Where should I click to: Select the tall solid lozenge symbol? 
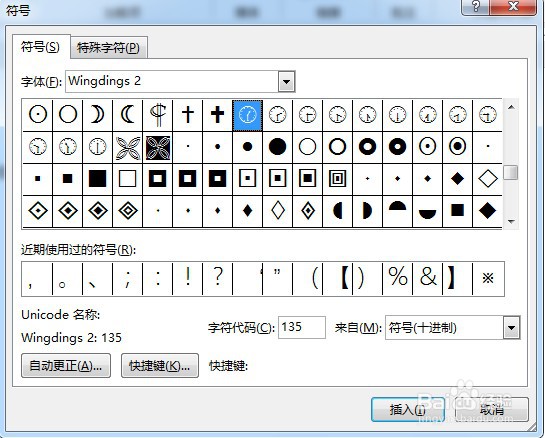[247, 211]
